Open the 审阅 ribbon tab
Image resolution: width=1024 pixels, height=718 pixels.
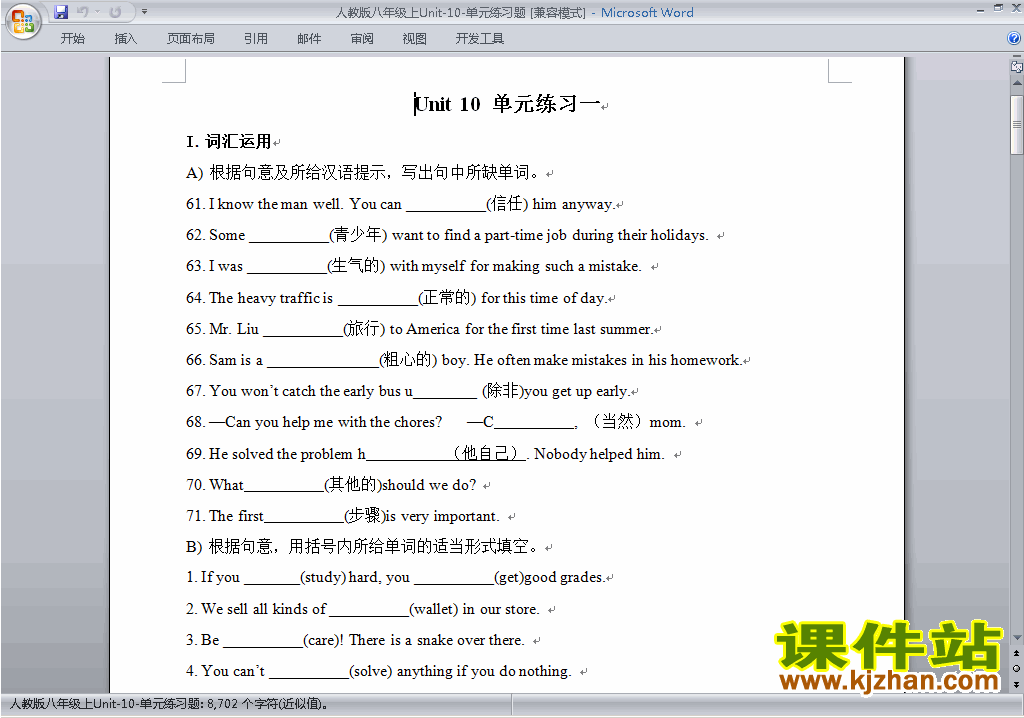pos(362,39)
